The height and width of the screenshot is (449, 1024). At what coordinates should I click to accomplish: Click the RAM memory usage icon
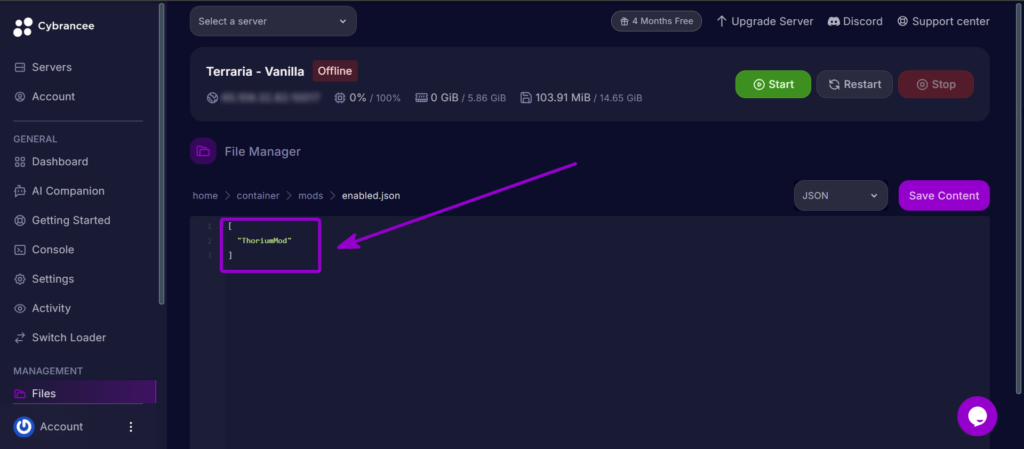click(421, 98)
